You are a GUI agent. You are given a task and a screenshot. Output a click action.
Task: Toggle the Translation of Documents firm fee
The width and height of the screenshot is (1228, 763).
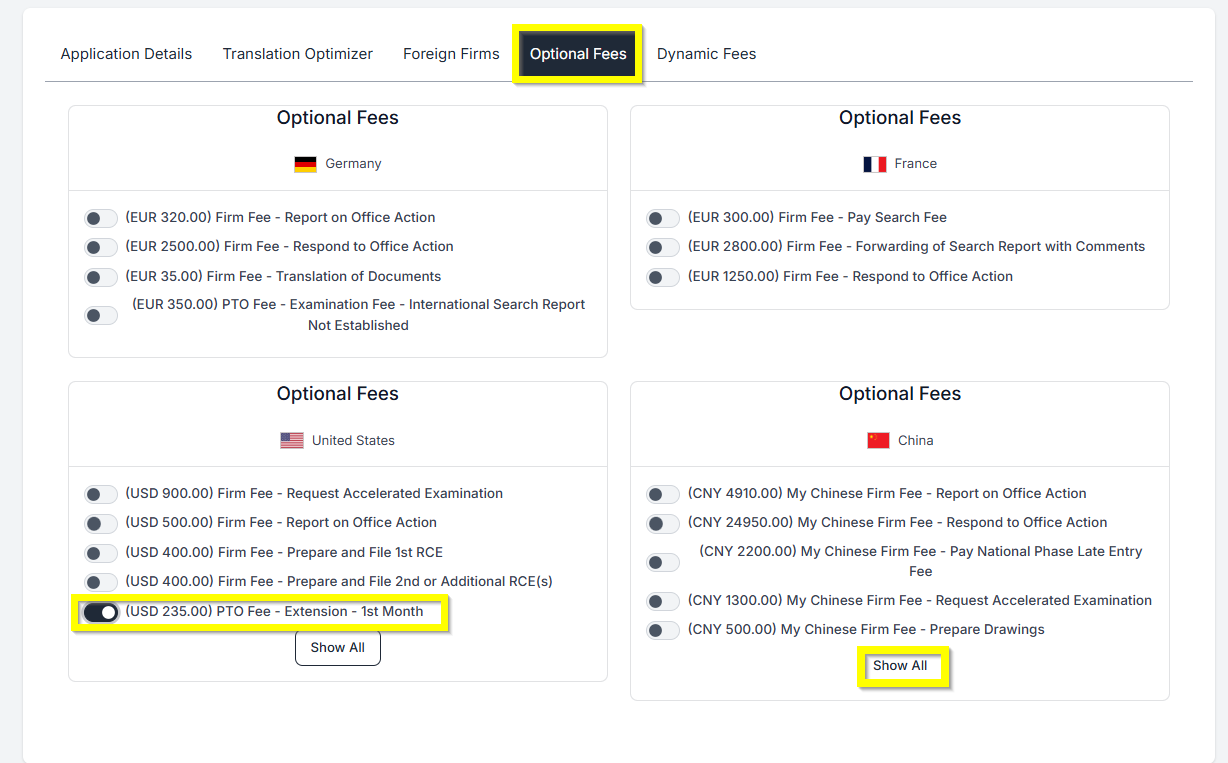pyautogui.click(x=101, y=277)
